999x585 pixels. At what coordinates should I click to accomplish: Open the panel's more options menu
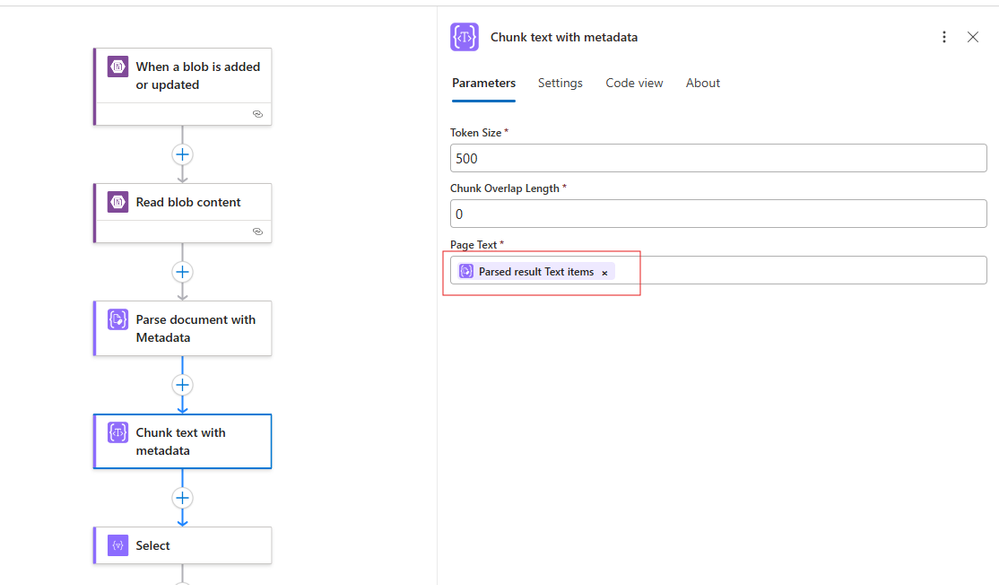pyautogui.click(x=944, y=37)
